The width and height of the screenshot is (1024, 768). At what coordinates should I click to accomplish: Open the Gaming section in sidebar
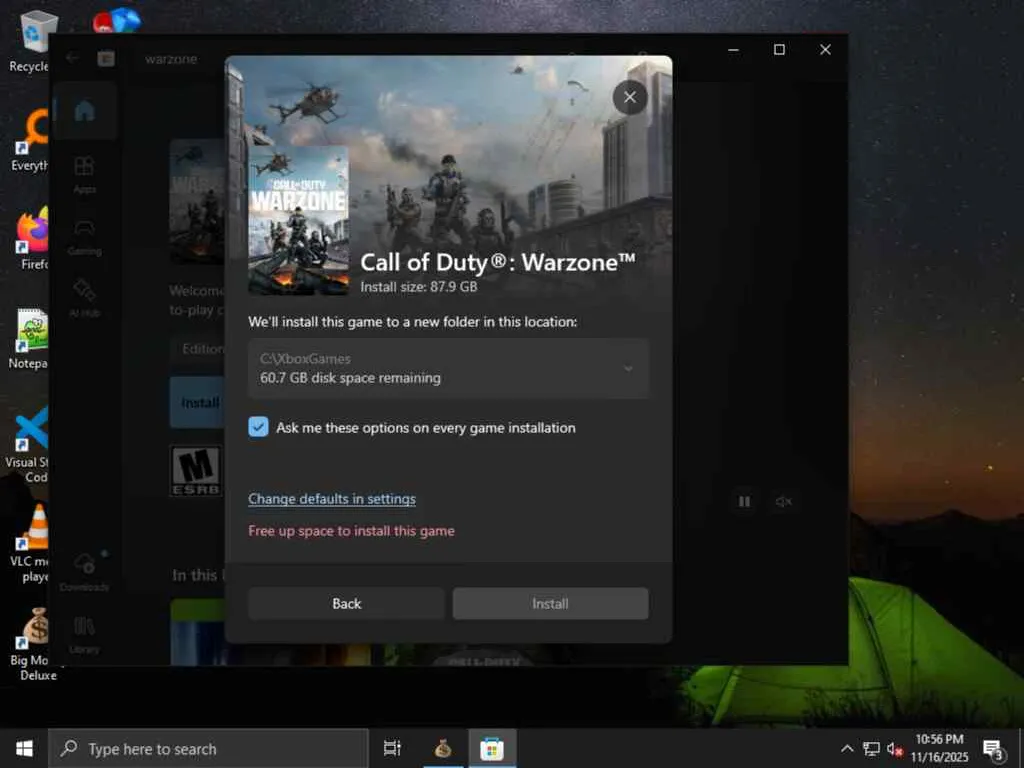(84, 236)
